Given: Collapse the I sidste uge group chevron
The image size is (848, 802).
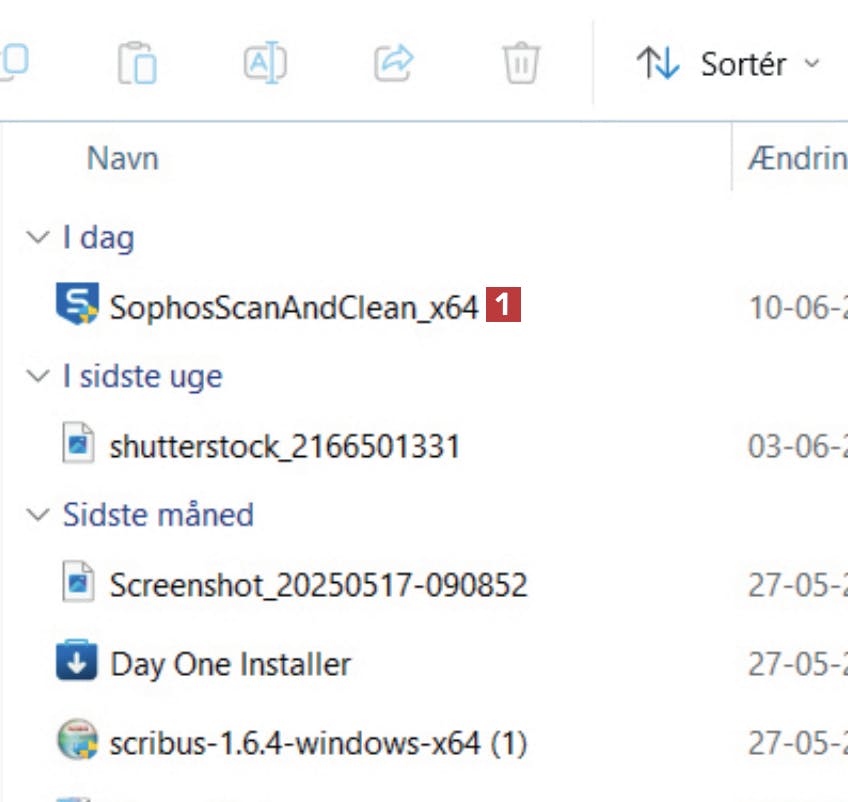Looking at the screenshot, I should pyautogui.click(x=38, y=376).
